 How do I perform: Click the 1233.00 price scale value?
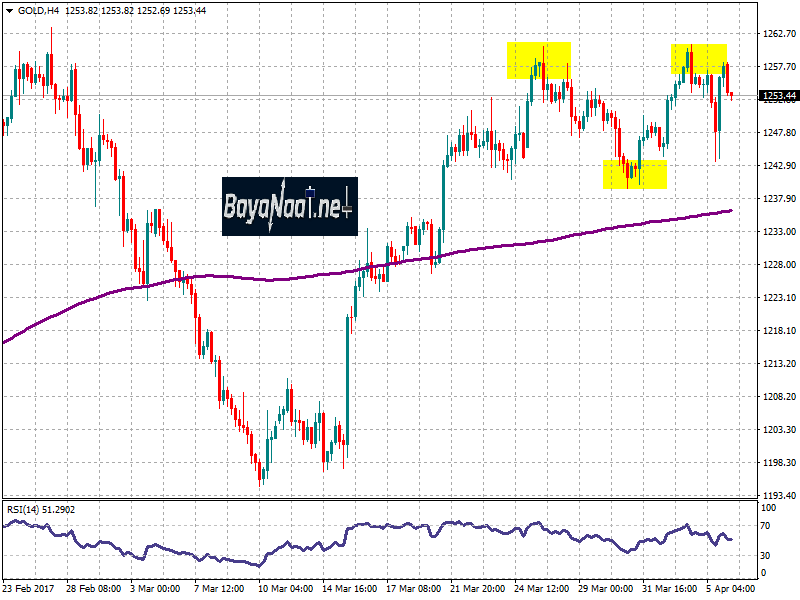[779, 232]
